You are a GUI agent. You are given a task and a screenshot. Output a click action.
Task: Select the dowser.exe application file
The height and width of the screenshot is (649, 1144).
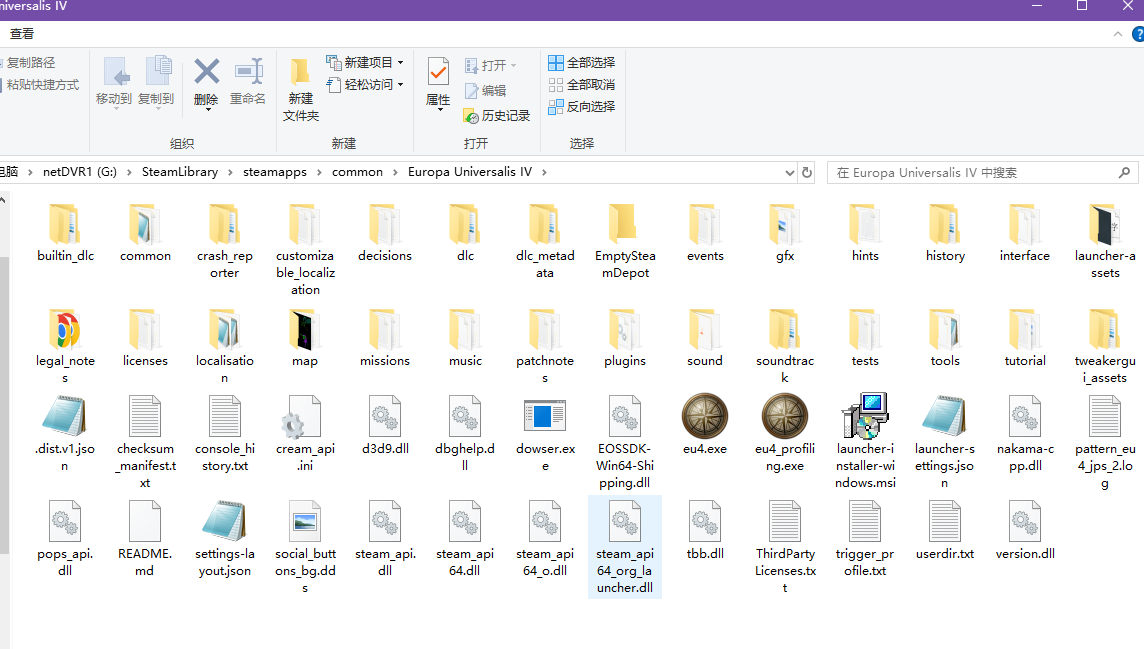(x=545, y=417)
